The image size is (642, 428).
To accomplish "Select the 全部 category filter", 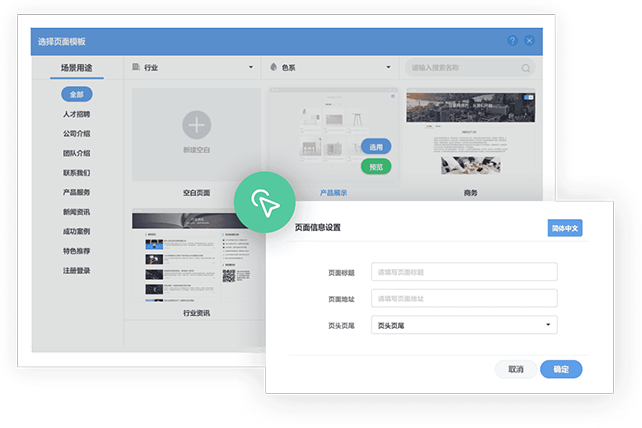I will (x=76, y=94).
